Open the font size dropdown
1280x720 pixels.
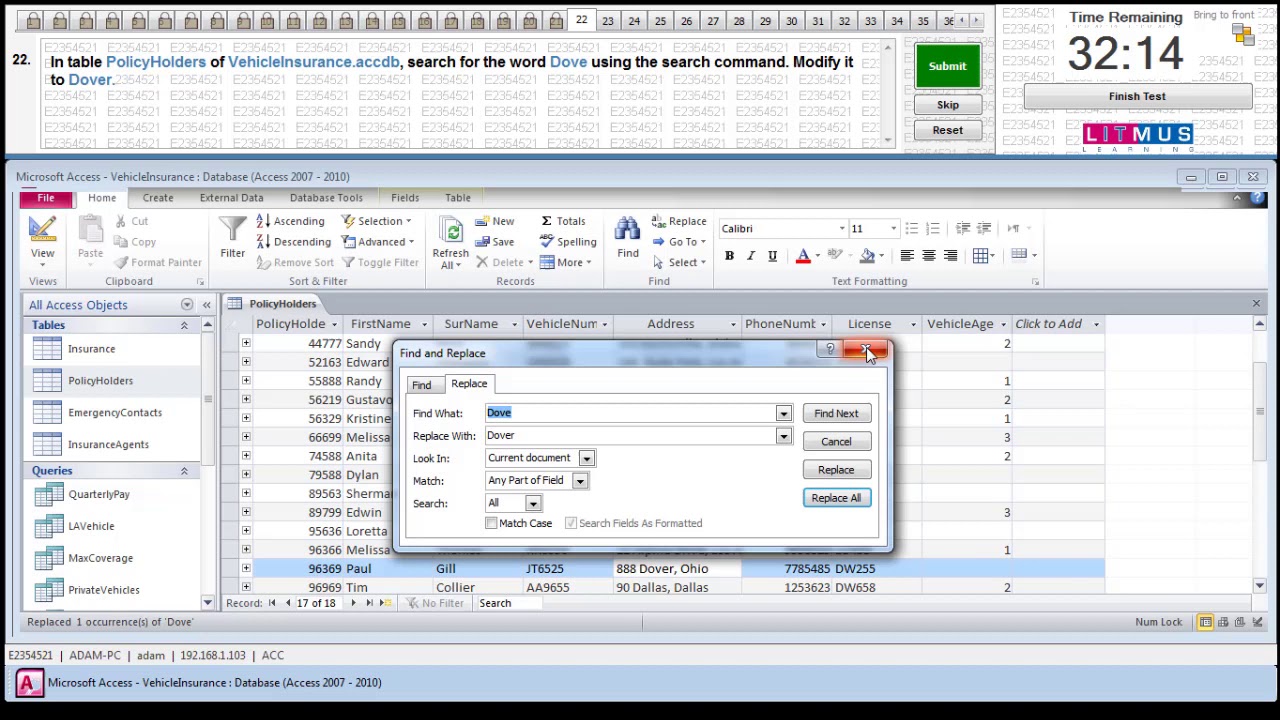click(893, 229)
